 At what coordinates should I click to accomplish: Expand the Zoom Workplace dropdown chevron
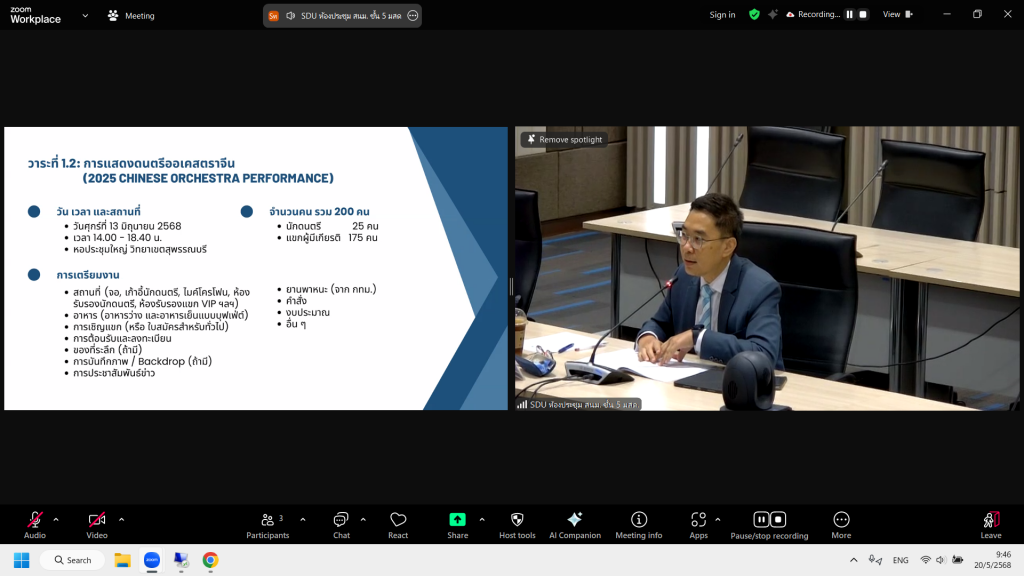[85, 16]
